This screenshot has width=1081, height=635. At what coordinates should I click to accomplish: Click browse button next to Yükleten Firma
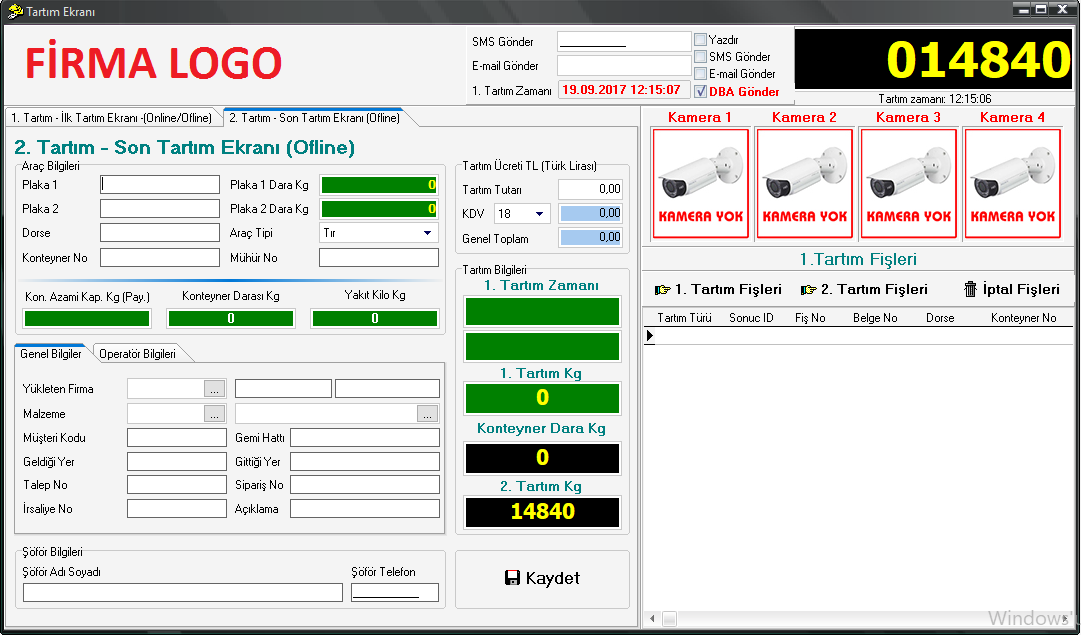pyautogui.click(x=215, y=389)
